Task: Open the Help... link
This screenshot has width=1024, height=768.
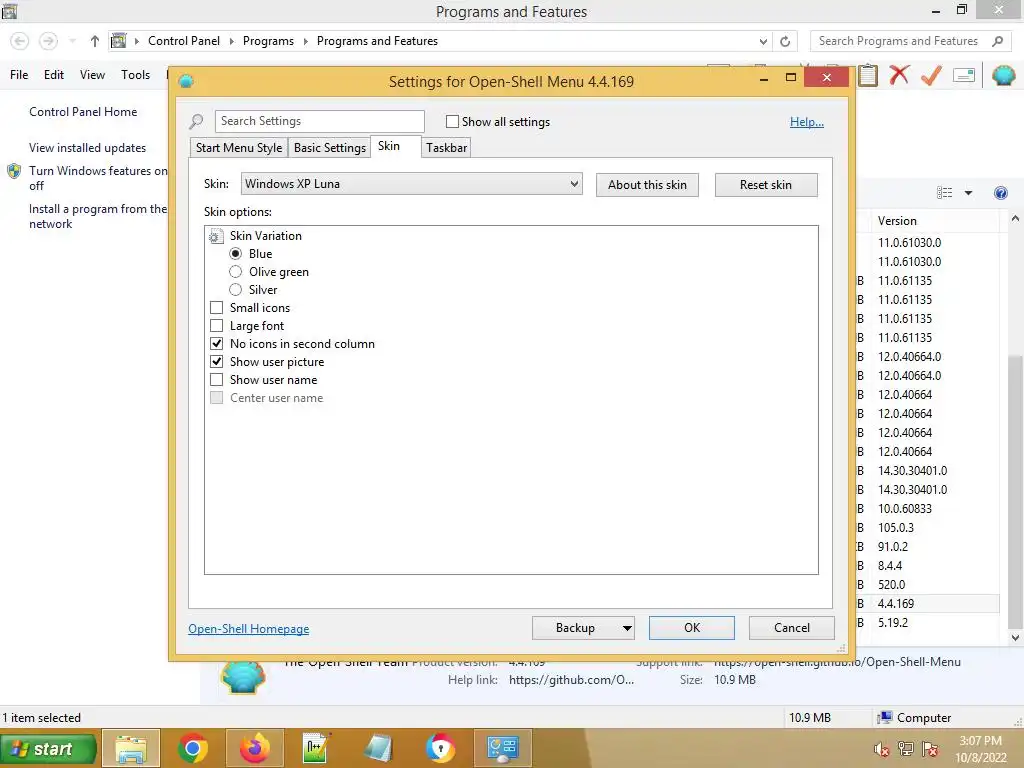Action: (x=807, y=122)
